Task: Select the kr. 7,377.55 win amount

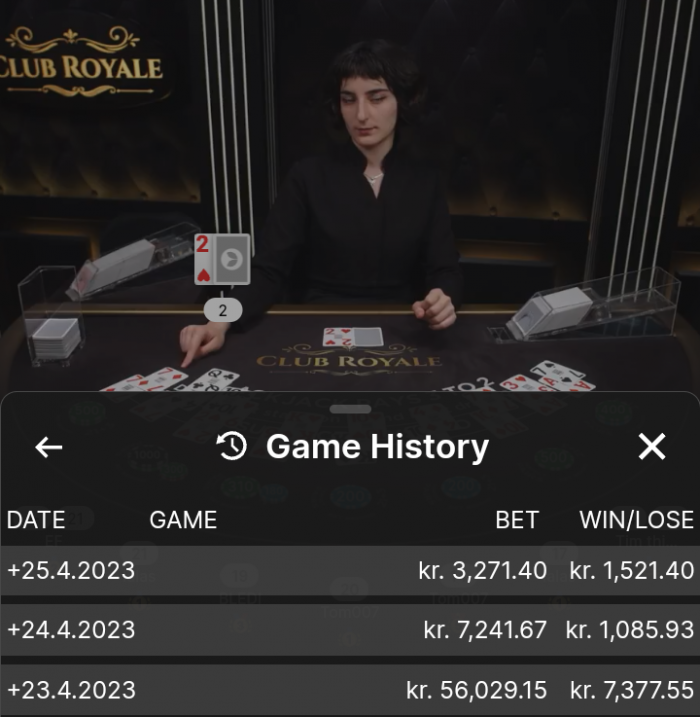Action: pos(632,690)
